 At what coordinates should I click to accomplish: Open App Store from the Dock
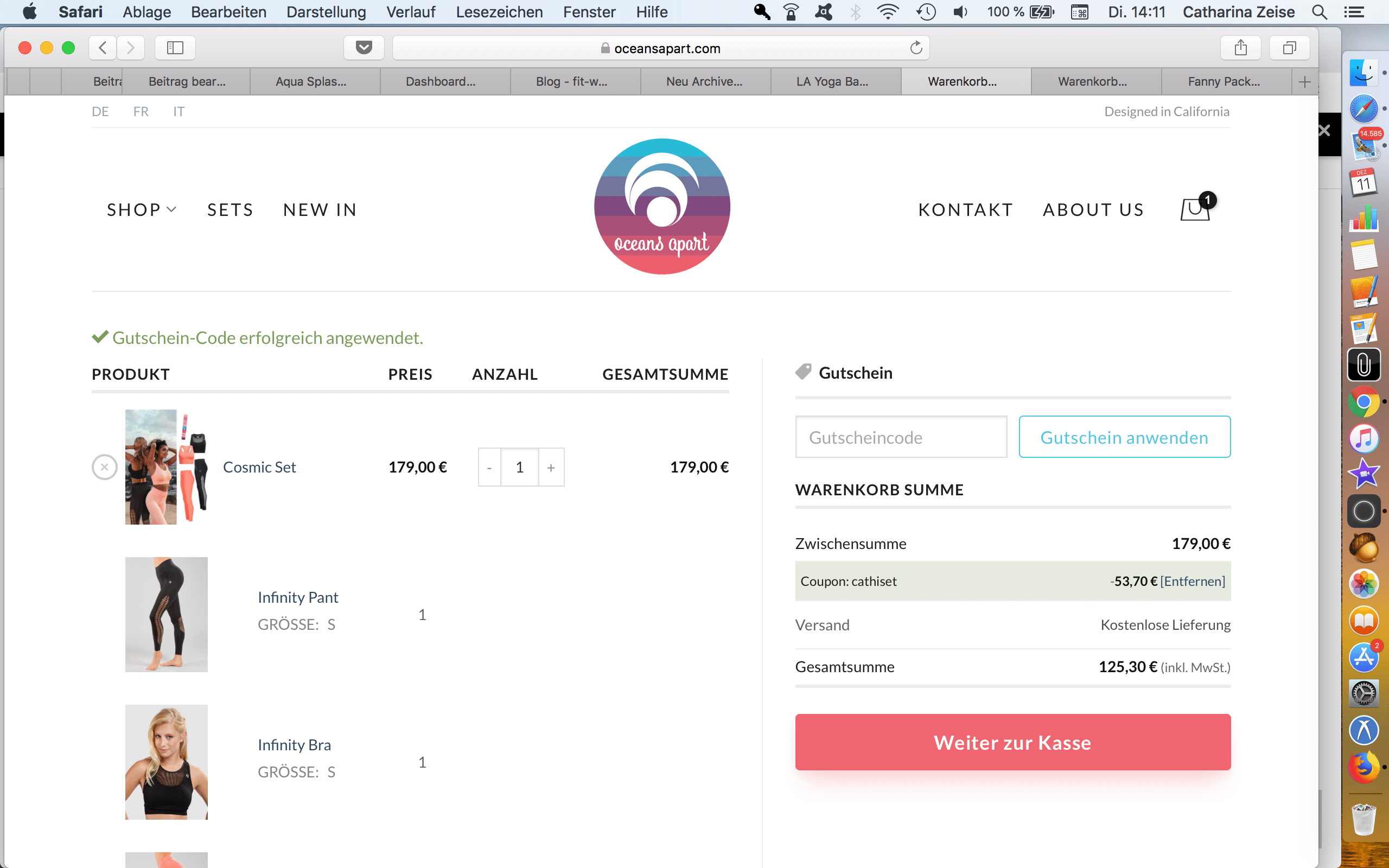point(1363,657)
